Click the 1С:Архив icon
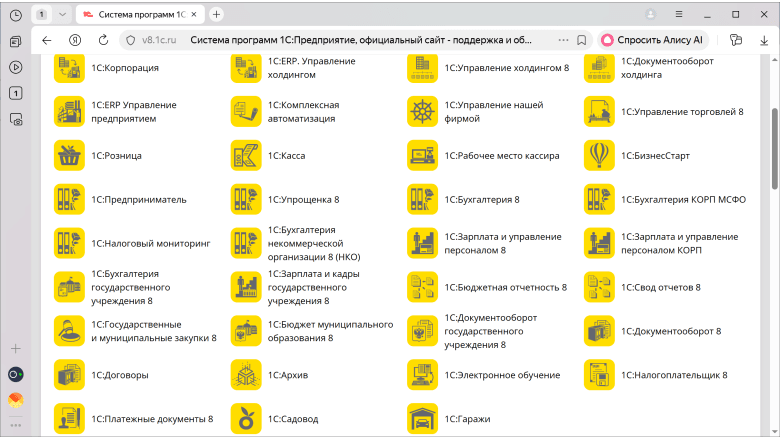The image size is (780, 440). (246, 375)
